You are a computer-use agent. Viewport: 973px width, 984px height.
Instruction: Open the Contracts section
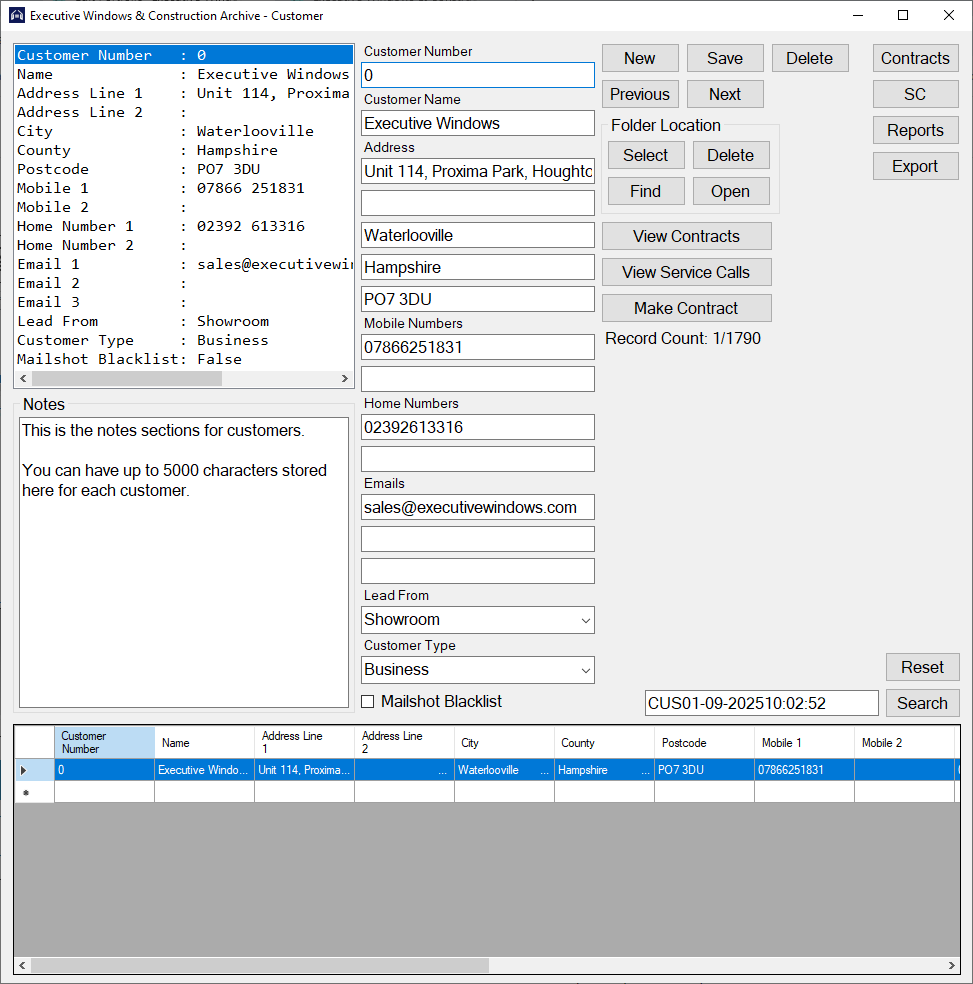tap(915, 58)
